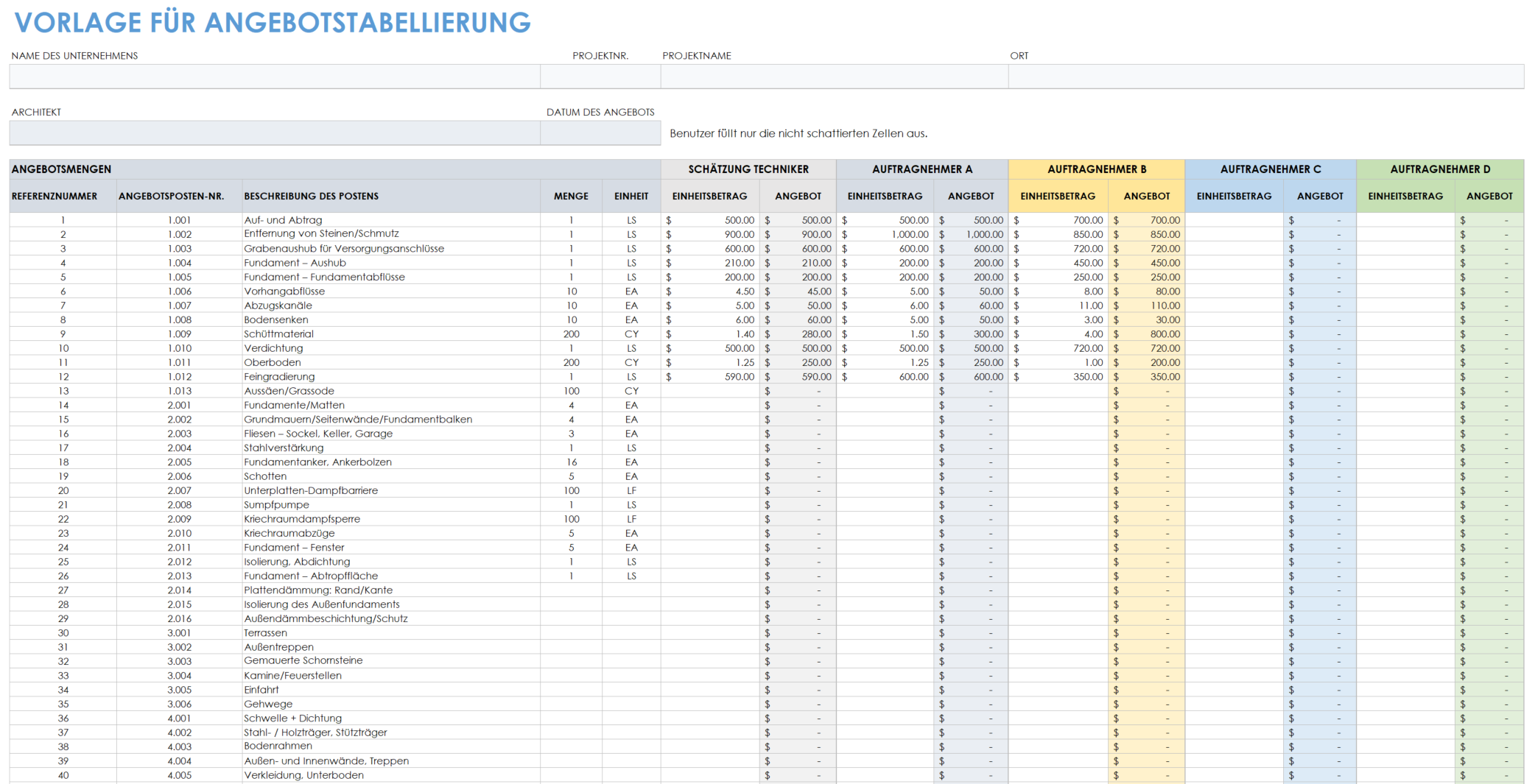Select the 'Einfahrt' cell

(391, 690)
